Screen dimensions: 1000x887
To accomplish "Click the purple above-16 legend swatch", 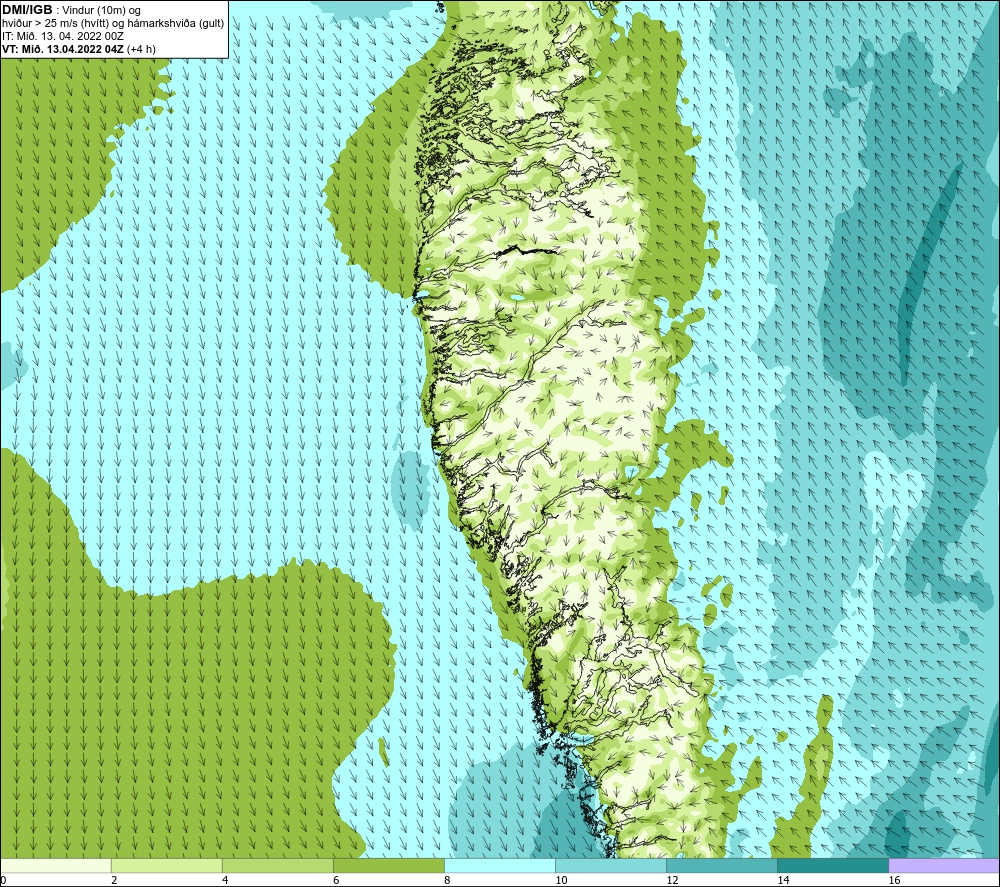I will [943, 866].
